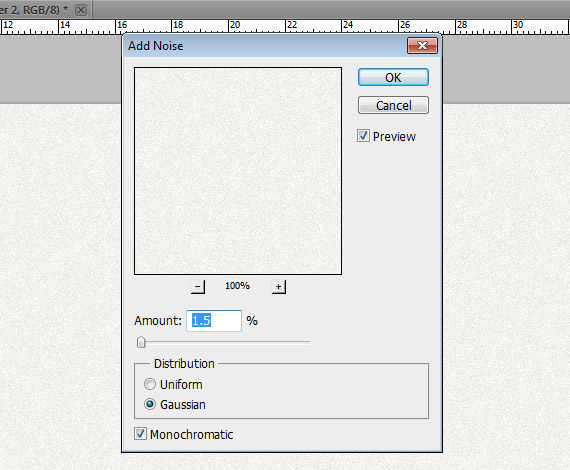570x470 pixels.
Task: Cancel the Add Noise dialog
Action: pyautogui.click(x=393, y=105)
